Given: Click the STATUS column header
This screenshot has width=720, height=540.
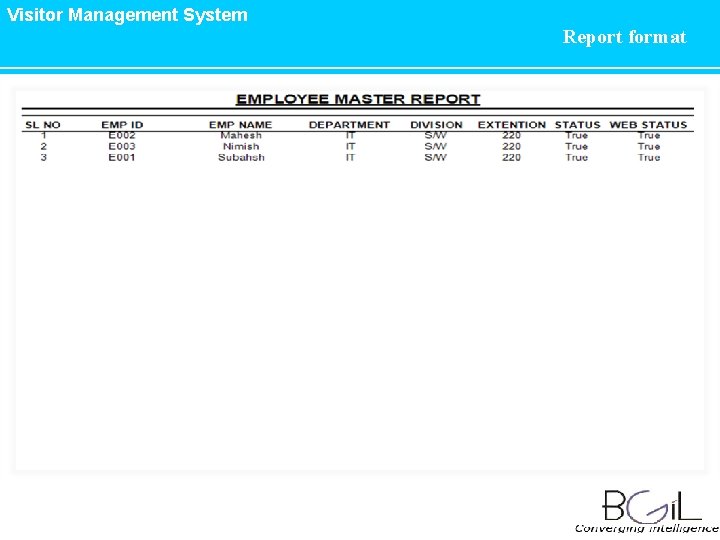Looking at the screenshot, I should tap(577, 125).
